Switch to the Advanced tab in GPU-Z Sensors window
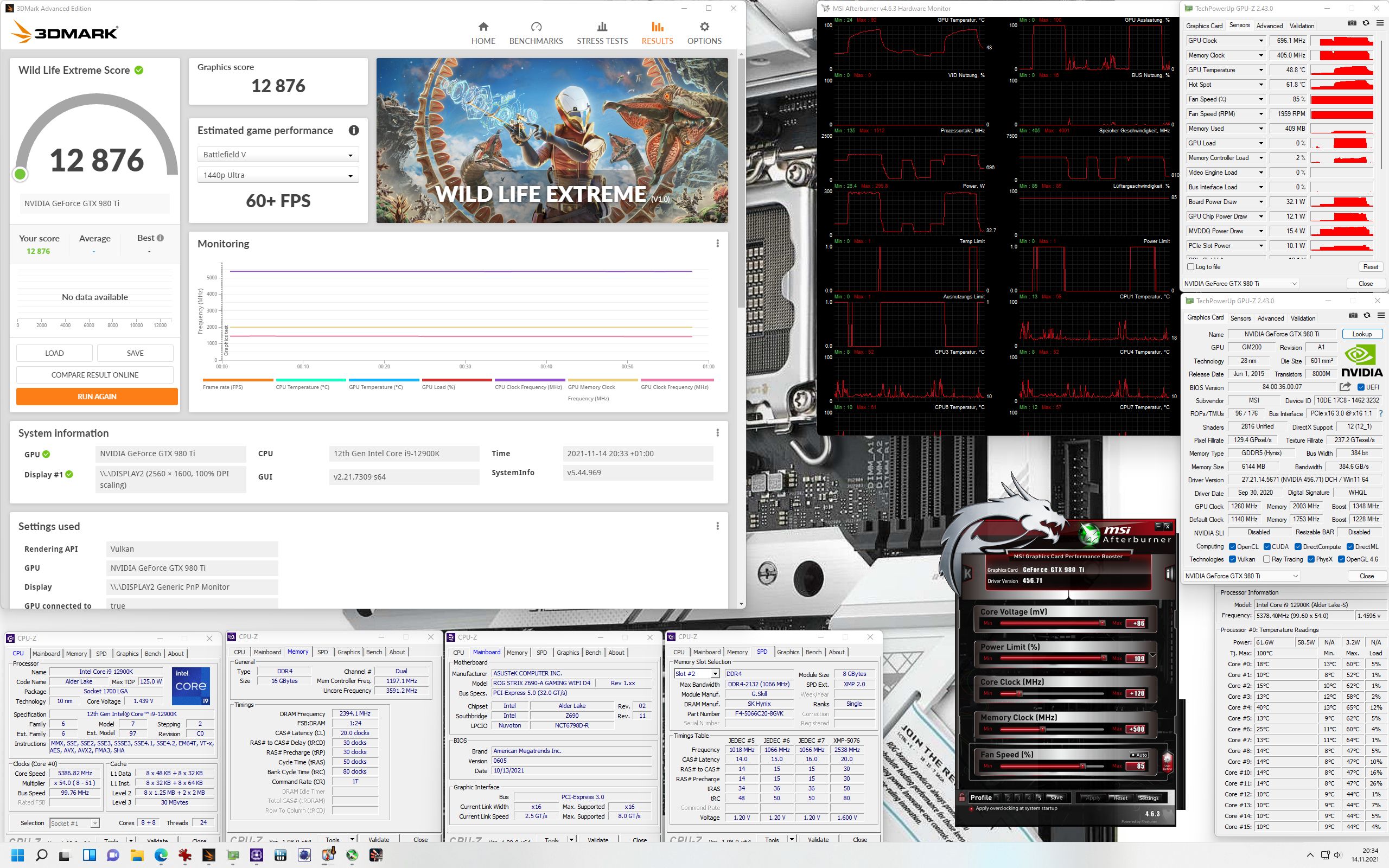This screenshot has width=1389, height=868. [x=1270, y=26]
